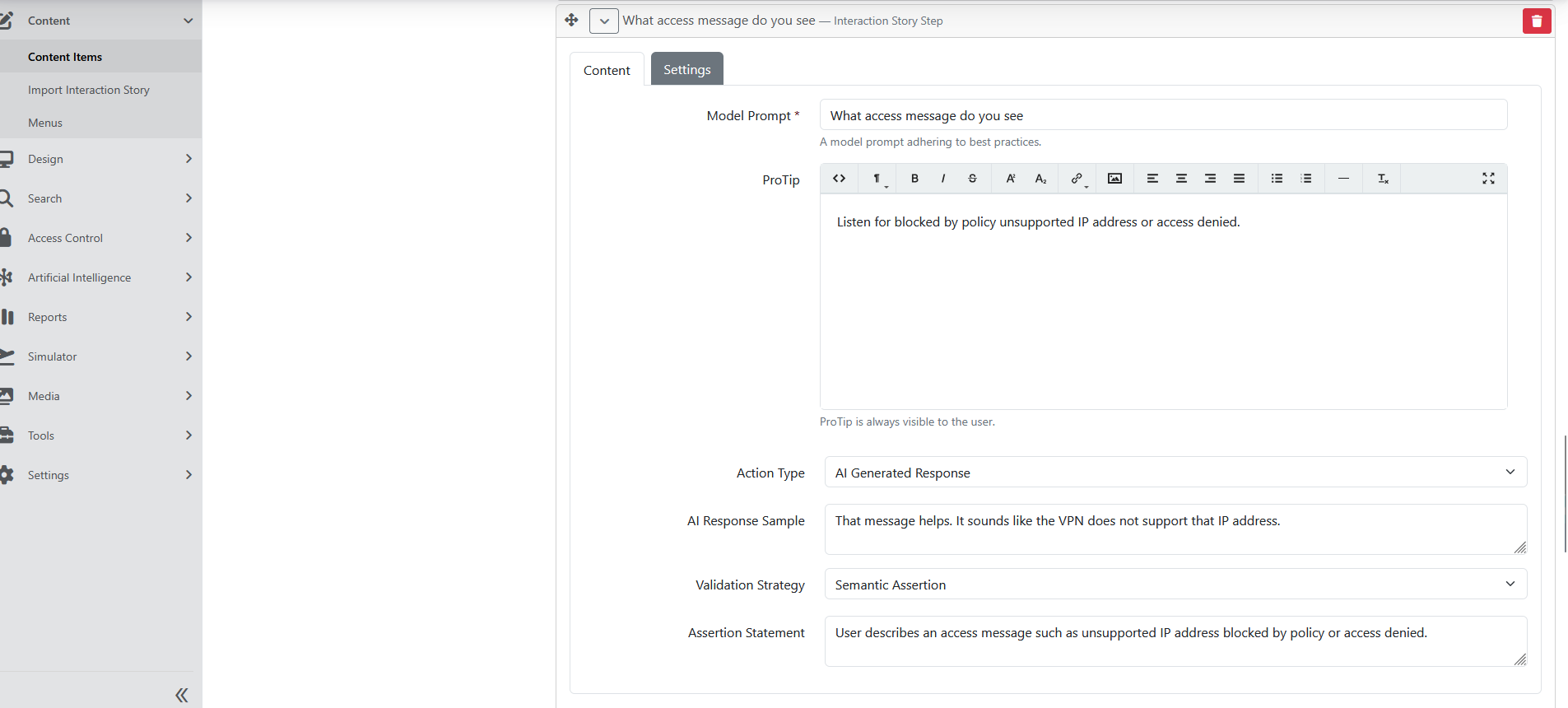This screenshot has height=708, width=1568.
Task: Expand the Artificial Intelligence section chevron
Action: (x=188, y=277)
